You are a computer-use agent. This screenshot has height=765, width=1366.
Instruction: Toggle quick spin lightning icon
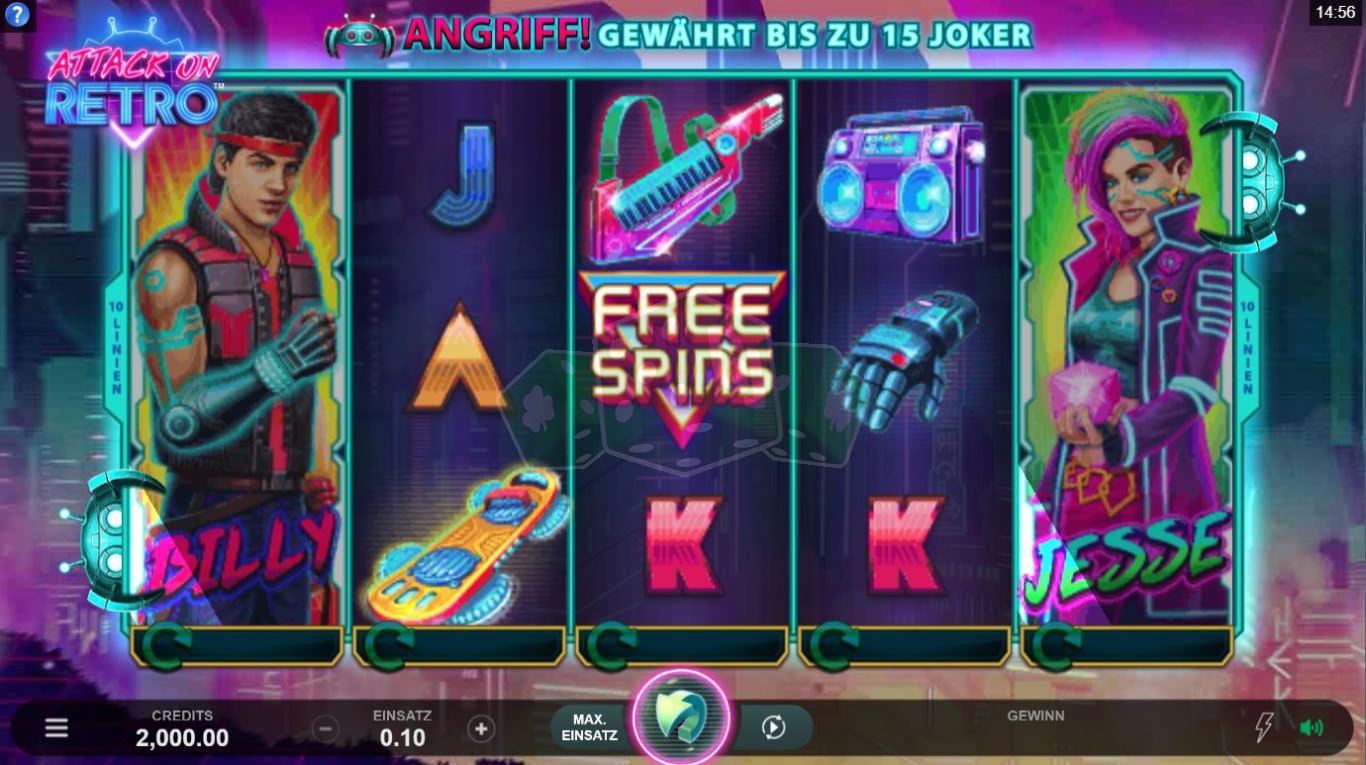coord(1263,728)
